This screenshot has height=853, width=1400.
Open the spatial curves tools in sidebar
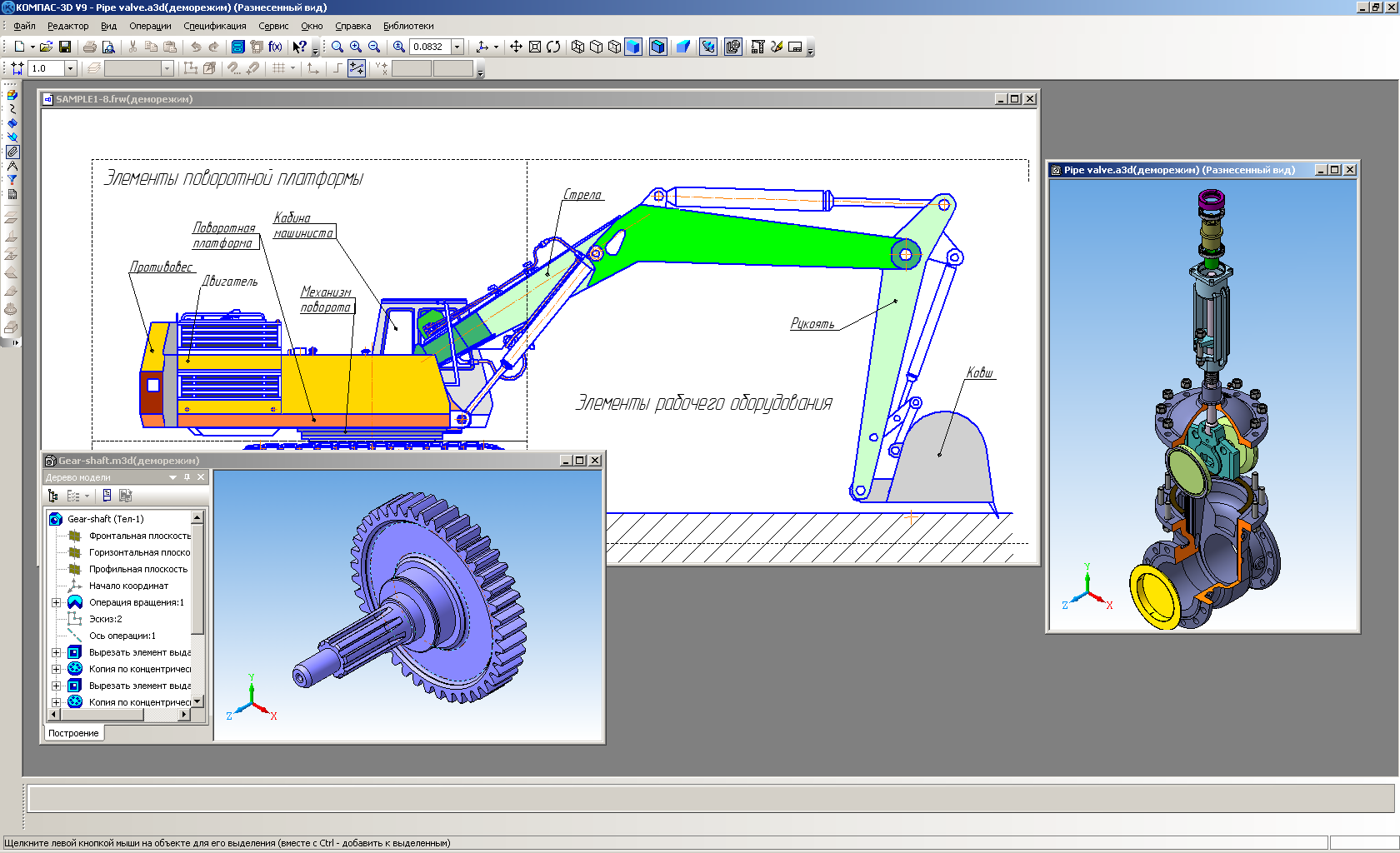[x=12, y=108]
